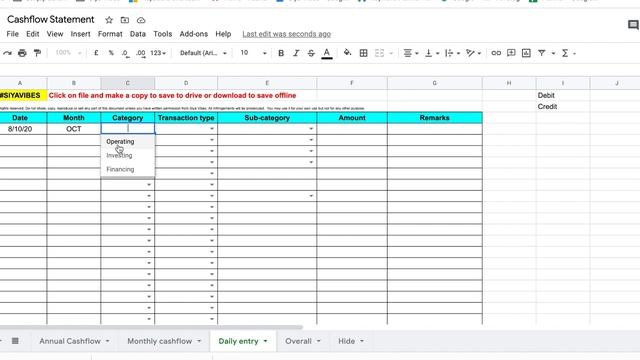This screenshot has width=640, height=360.
Task: Select the Debit cell
Action: 563,96
